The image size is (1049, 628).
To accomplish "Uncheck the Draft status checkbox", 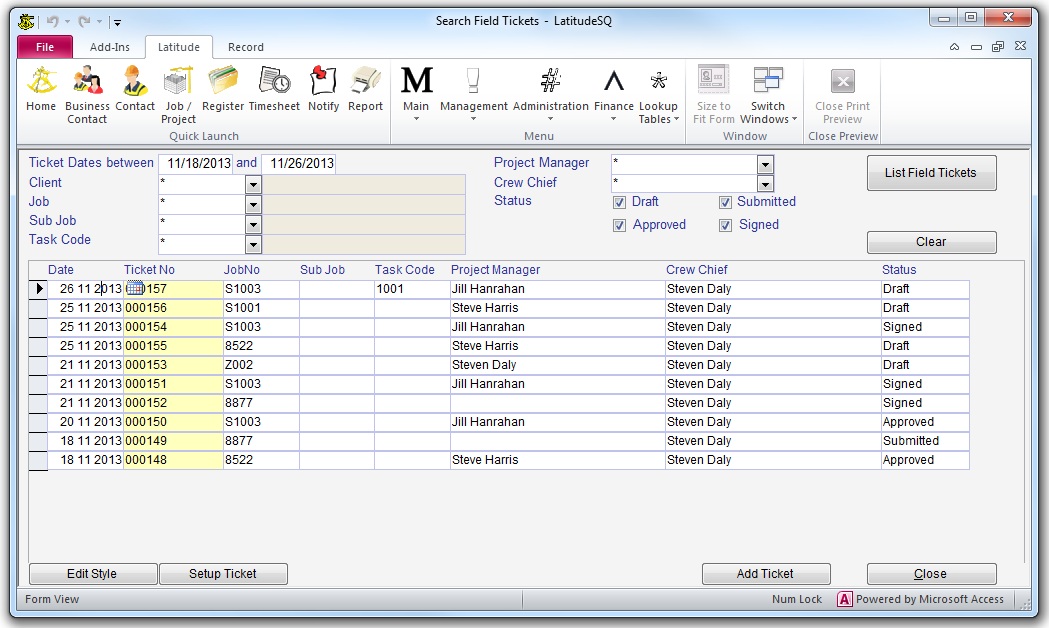I will tap(620, 202).
